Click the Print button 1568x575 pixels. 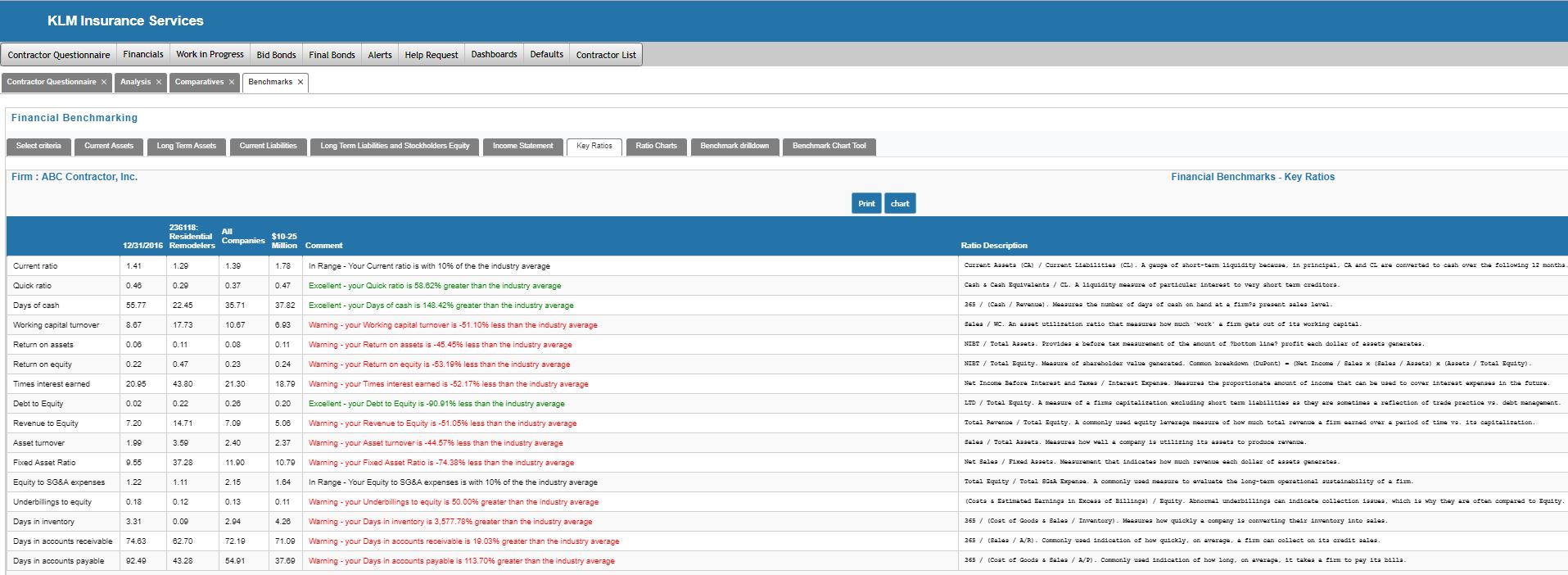pyautogui.click(x=866, y=204)
